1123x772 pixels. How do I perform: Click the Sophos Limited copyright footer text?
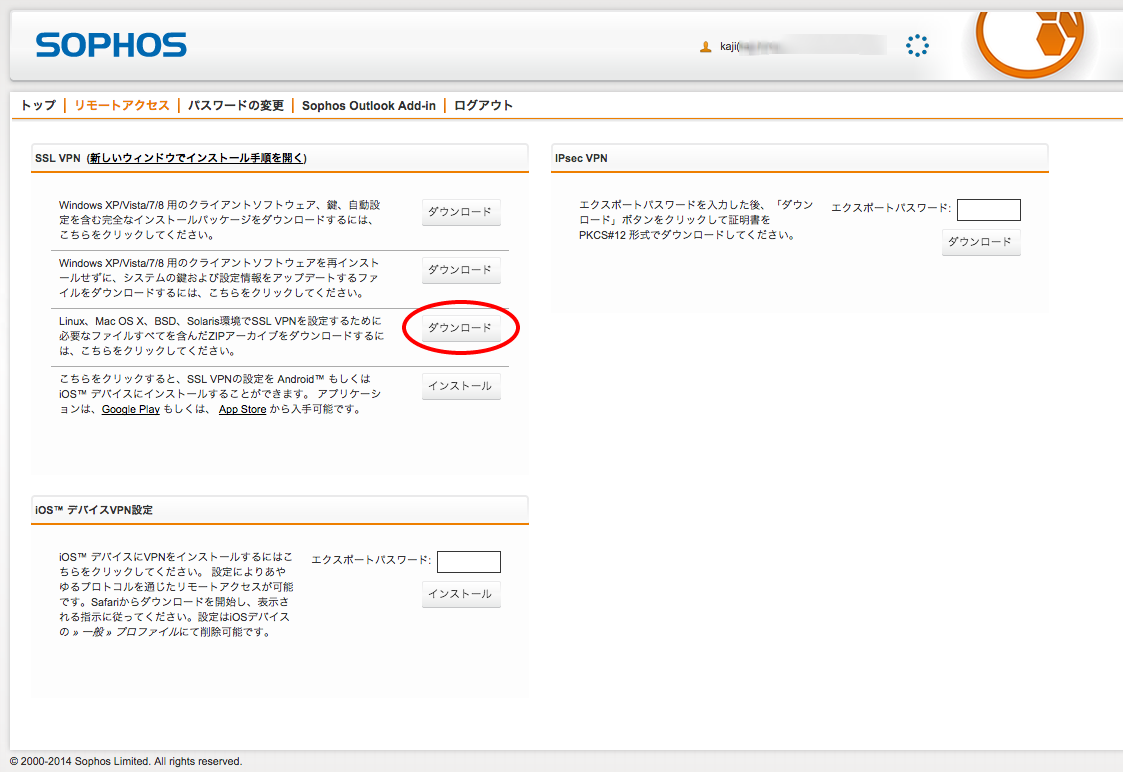[x=126, y=761]
